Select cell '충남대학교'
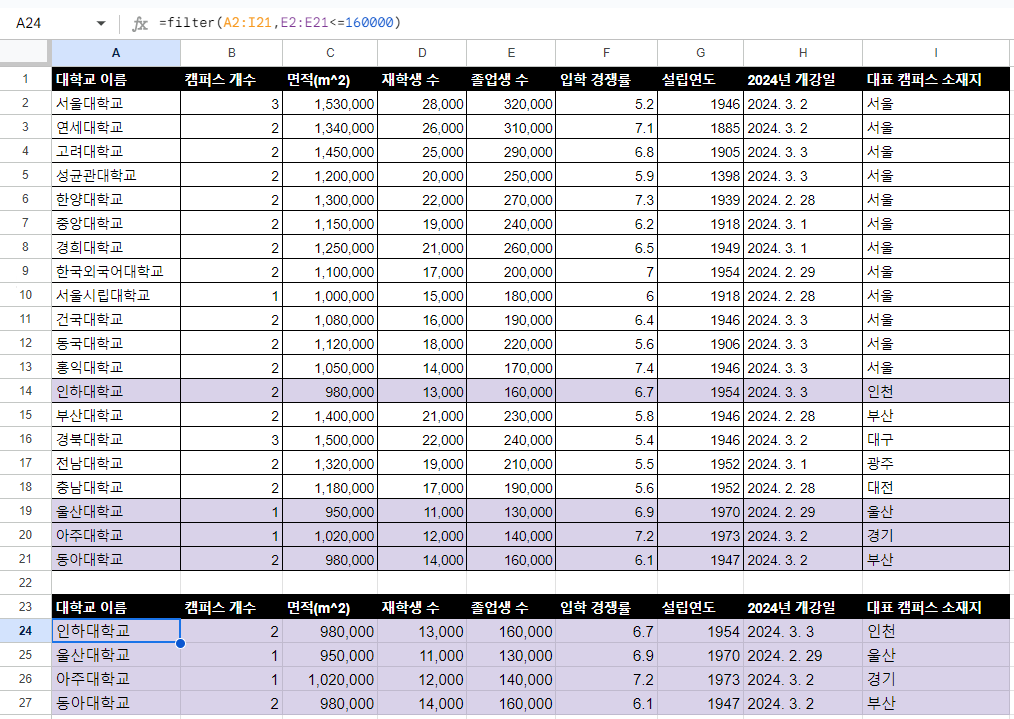The image size is (1014, 719). coord(116,487)
